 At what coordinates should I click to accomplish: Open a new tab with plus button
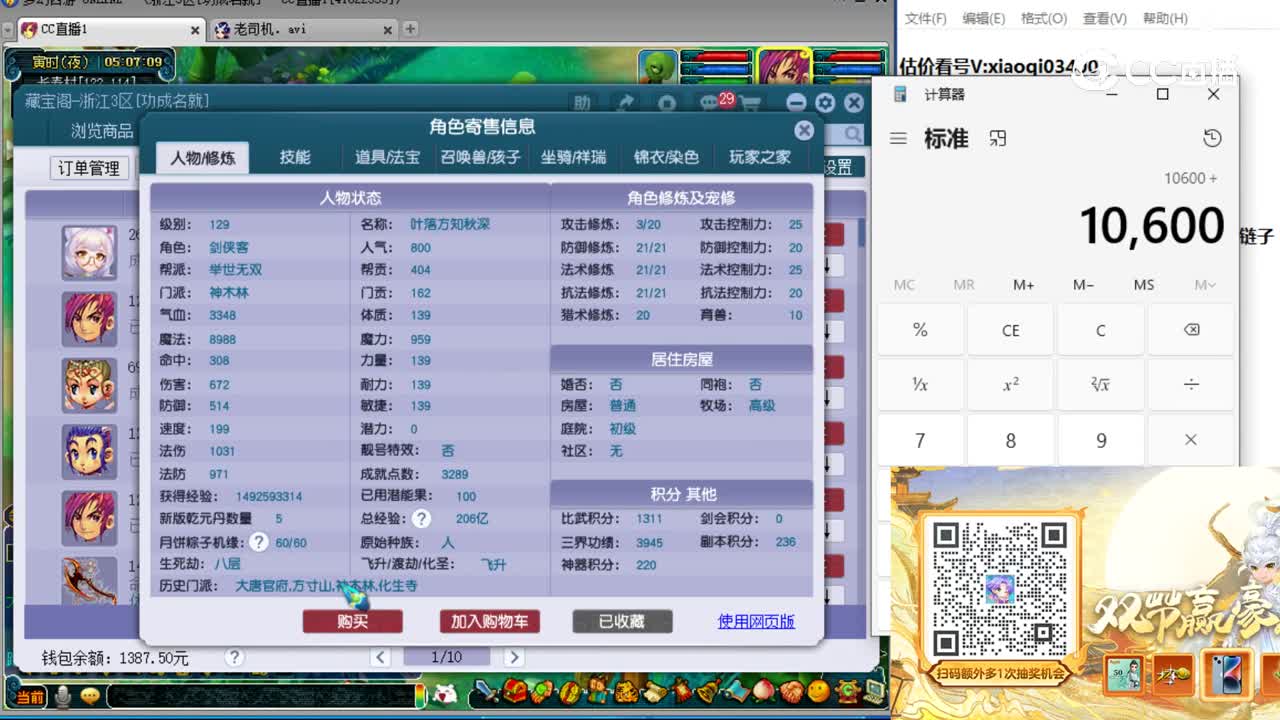(x=410, y=30)
